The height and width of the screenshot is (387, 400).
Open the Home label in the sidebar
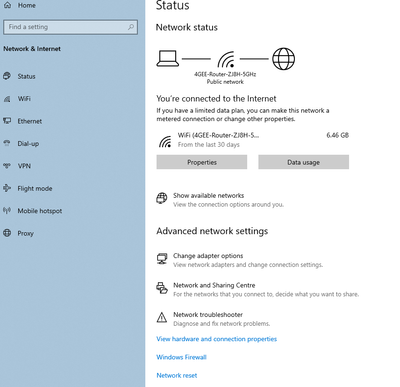tap(26, 5)
